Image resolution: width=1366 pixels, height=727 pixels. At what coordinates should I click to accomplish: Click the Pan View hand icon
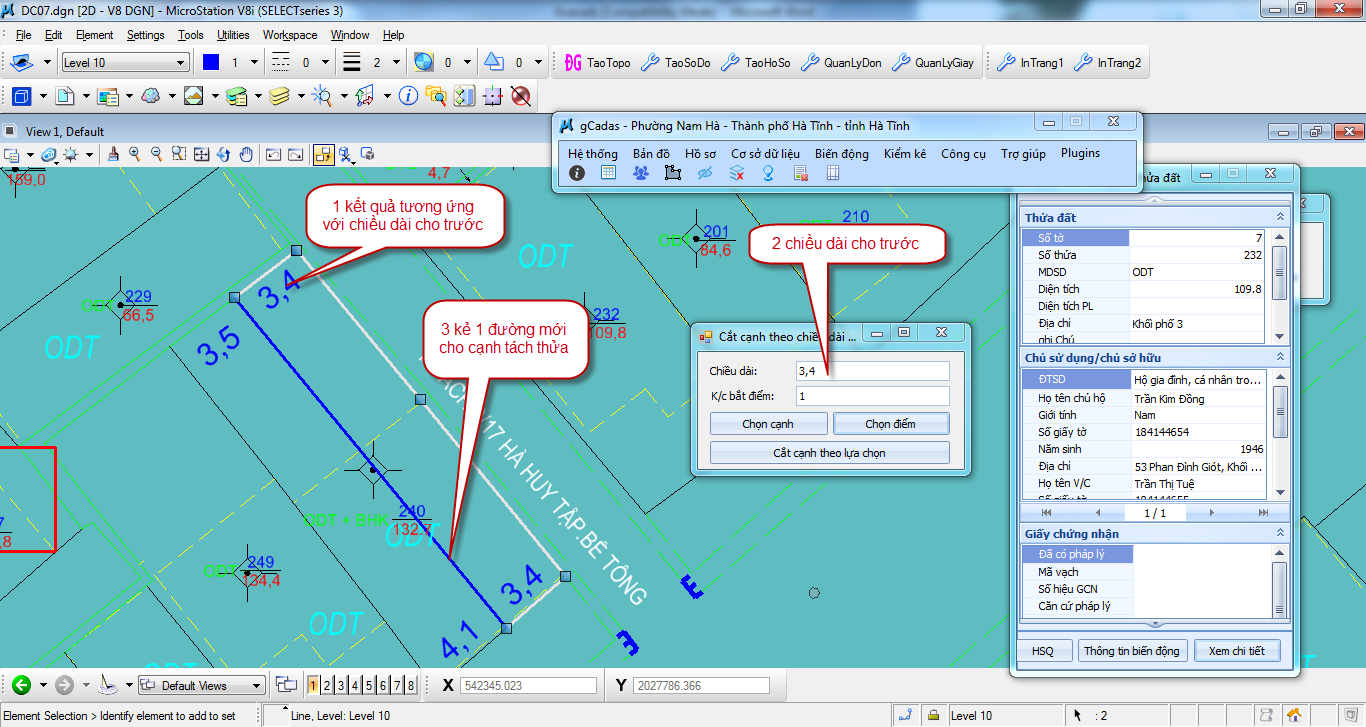tap(245, 154)
